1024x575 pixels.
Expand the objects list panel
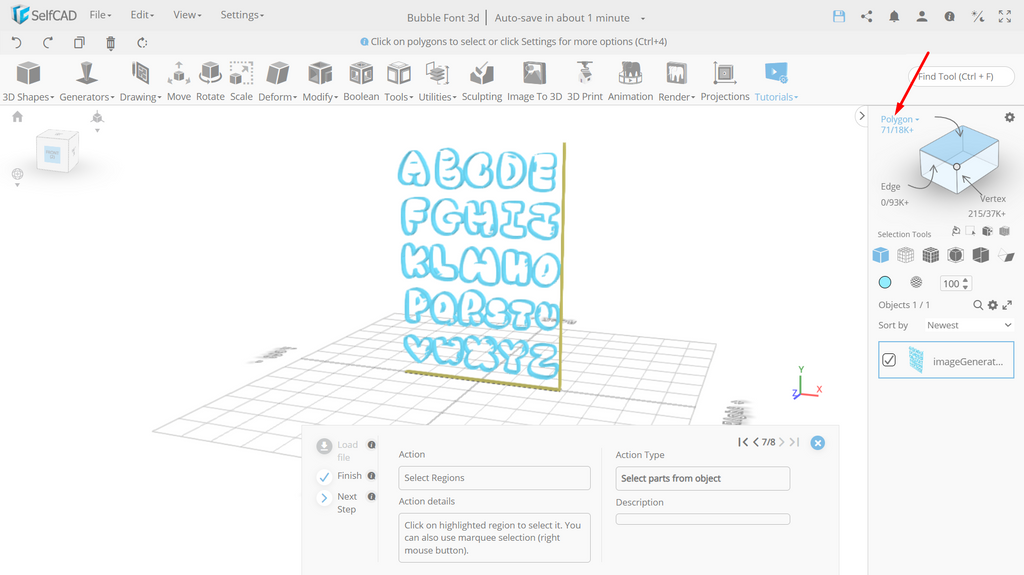click(x=1007, y=304)
